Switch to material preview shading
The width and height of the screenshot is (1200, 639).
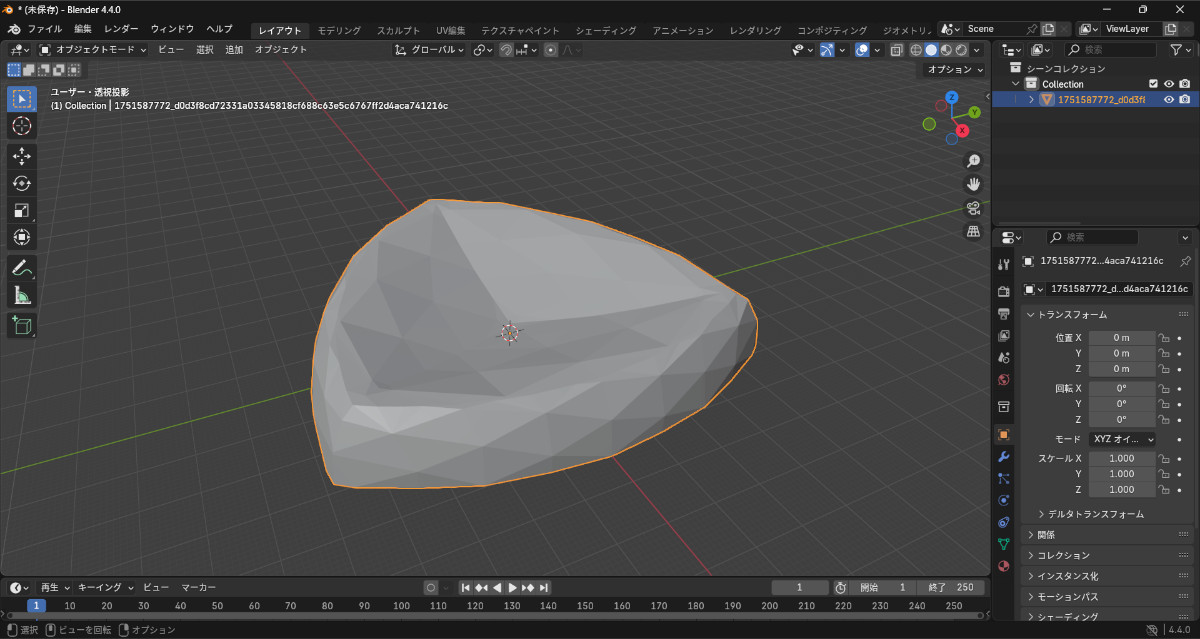tap(946, 49)
